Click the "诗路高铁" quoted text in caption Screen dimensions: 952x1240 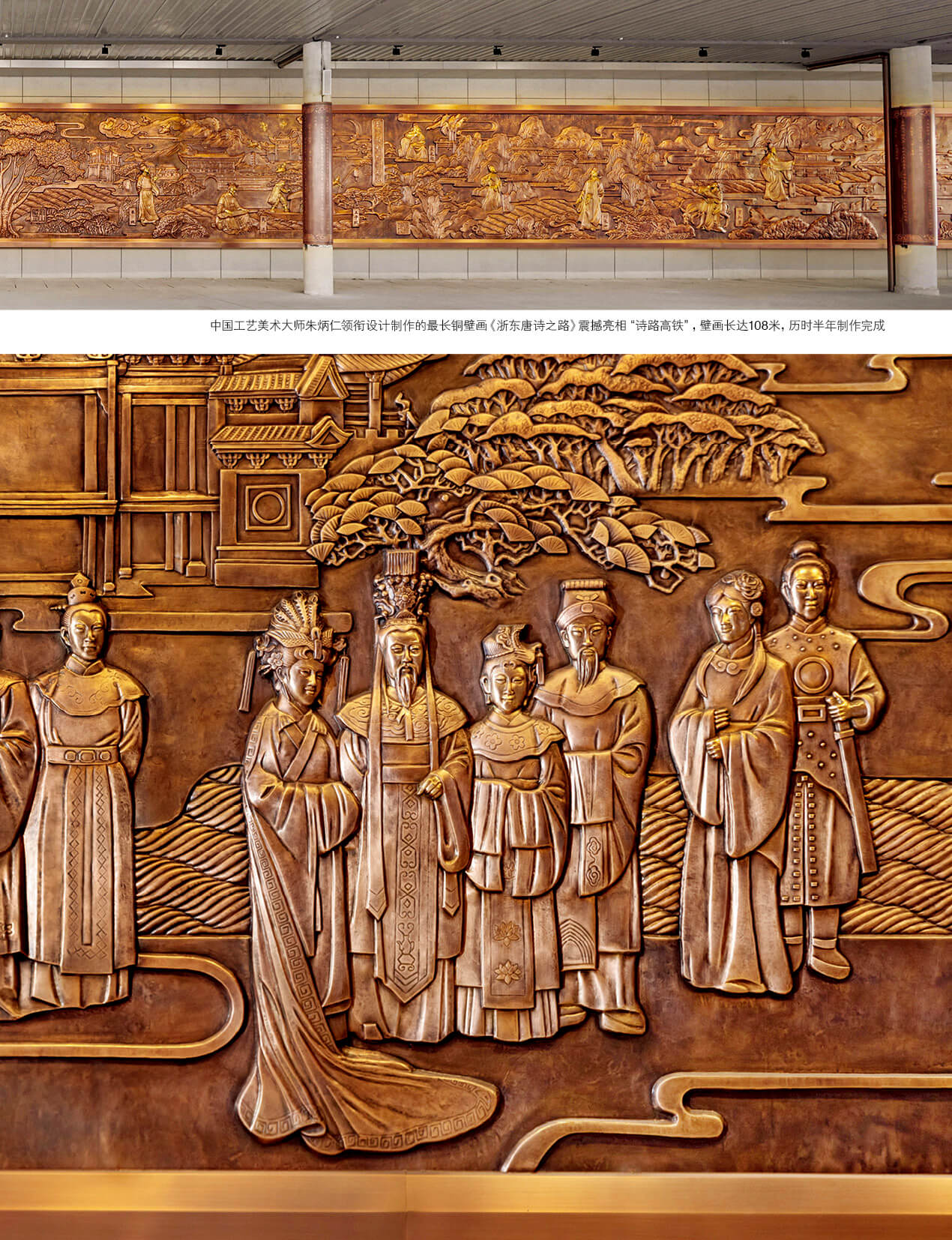click(x=659, y=326)
